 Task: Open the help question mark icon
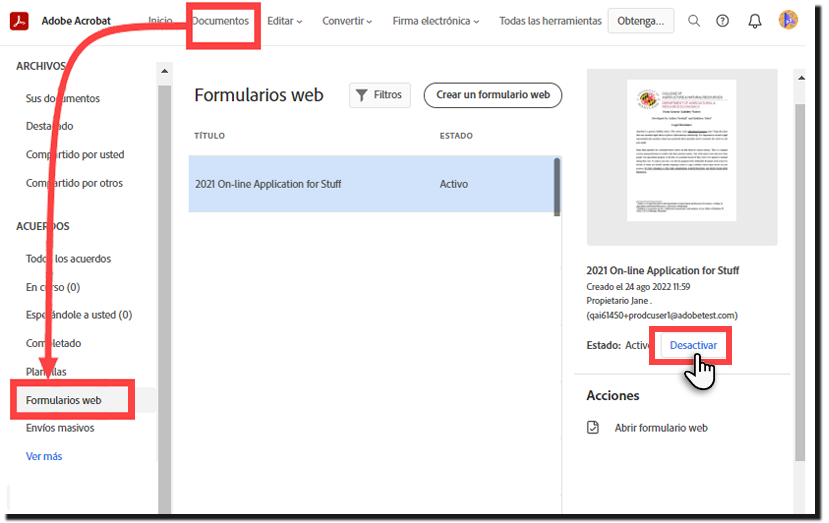(x=722, y=21)
